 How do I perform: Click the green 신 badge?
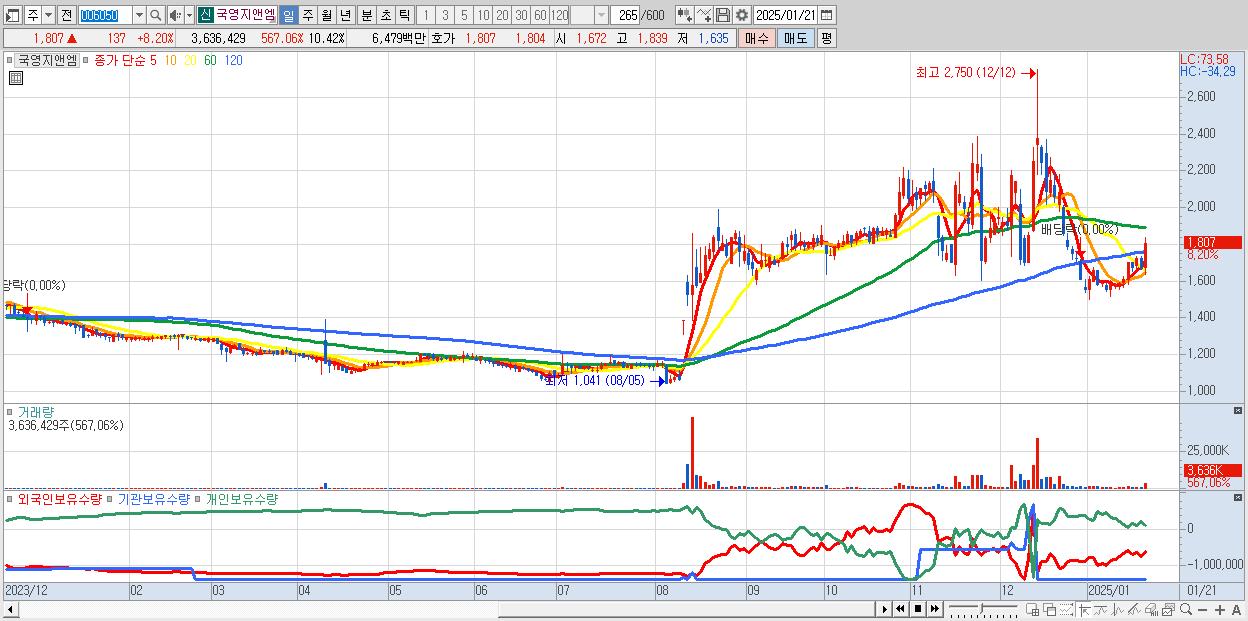click(x=204, y=15)
